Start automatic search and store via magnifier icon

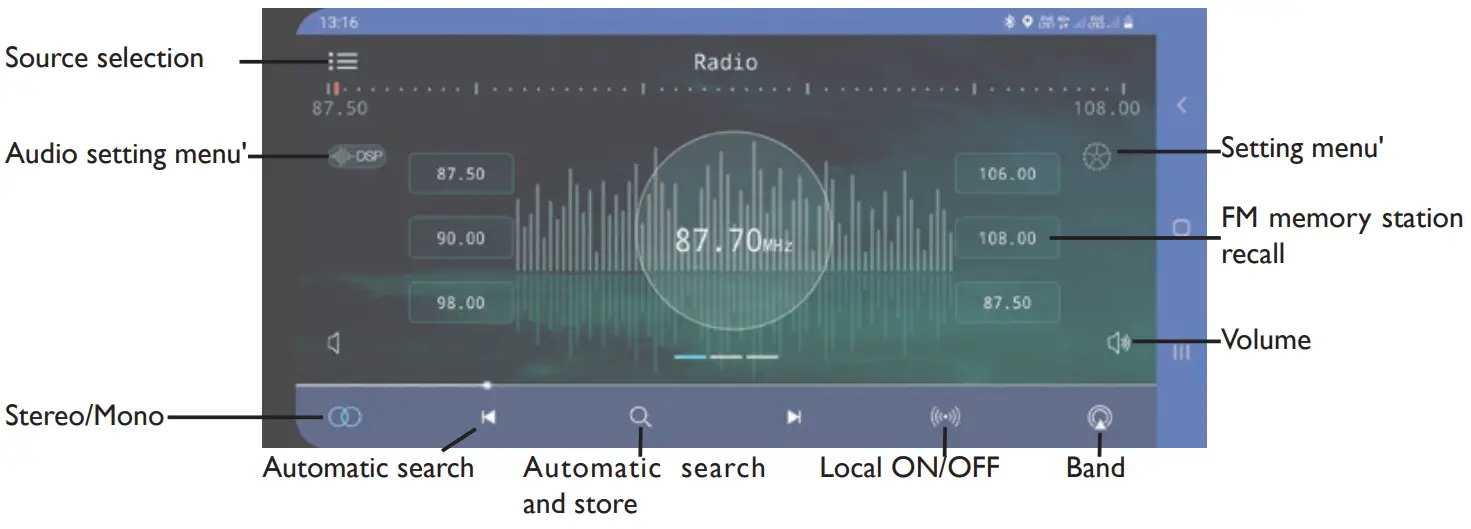click(641, 417)
